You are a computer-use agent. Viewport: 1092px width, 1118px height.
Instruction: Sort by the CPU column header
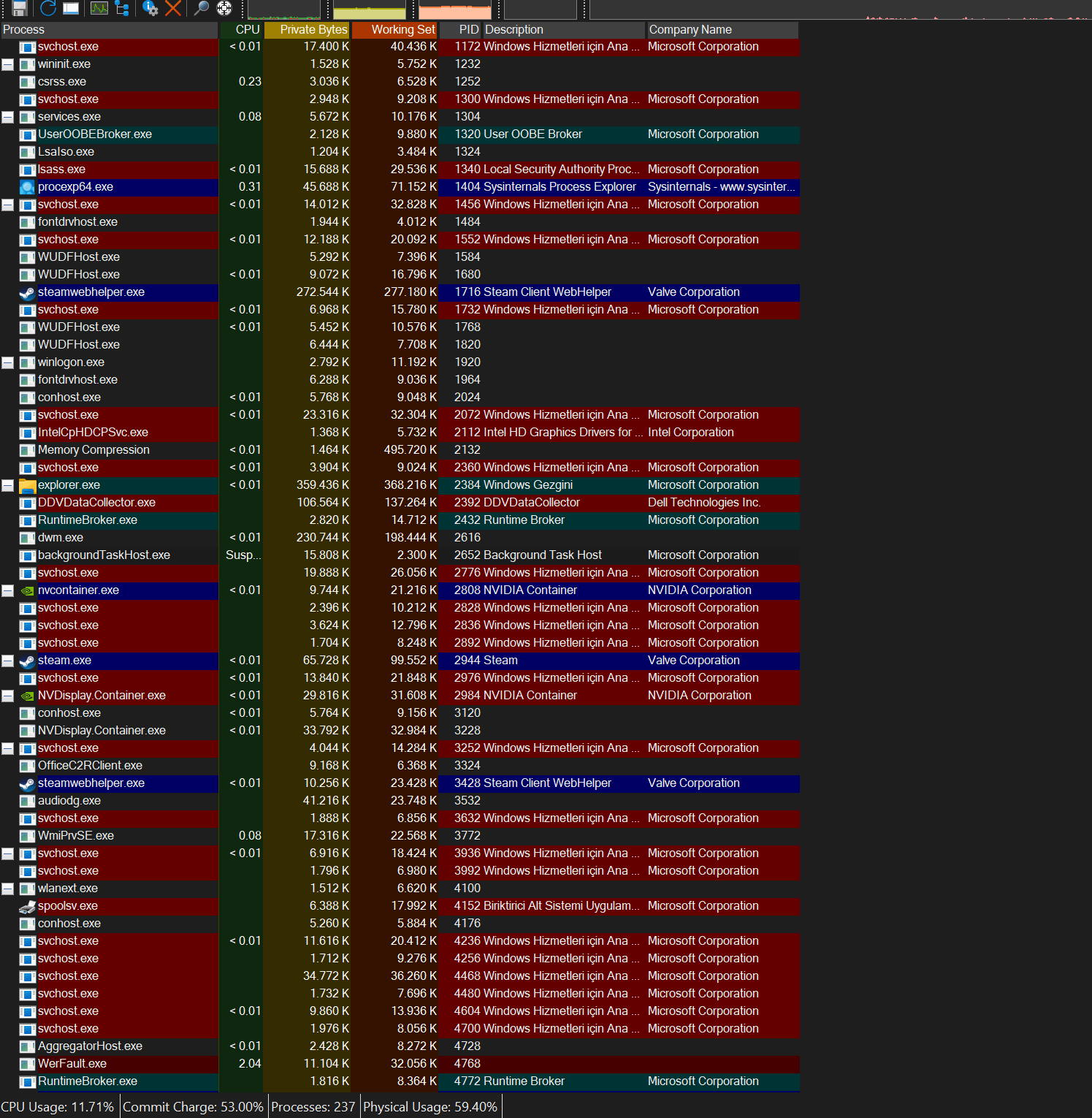pos(241,30)
